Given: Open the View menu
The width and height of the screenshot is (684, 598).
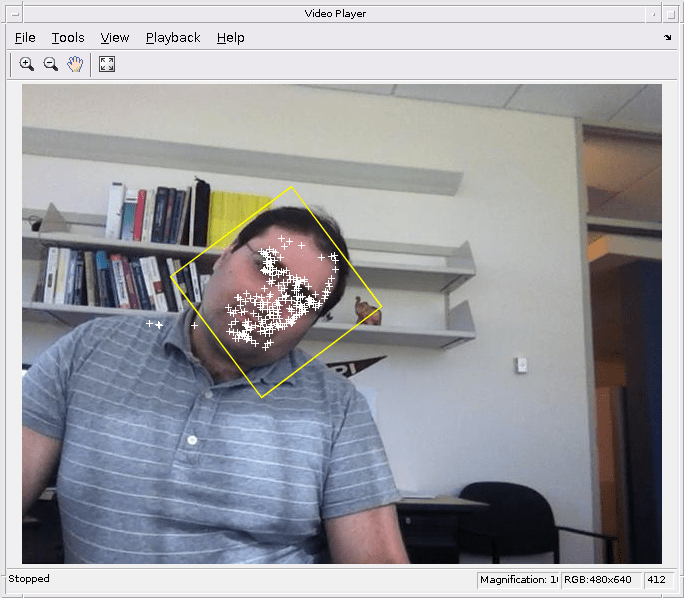Looking at the screenshot, I should pyautogui.click(x=115, y=38).
